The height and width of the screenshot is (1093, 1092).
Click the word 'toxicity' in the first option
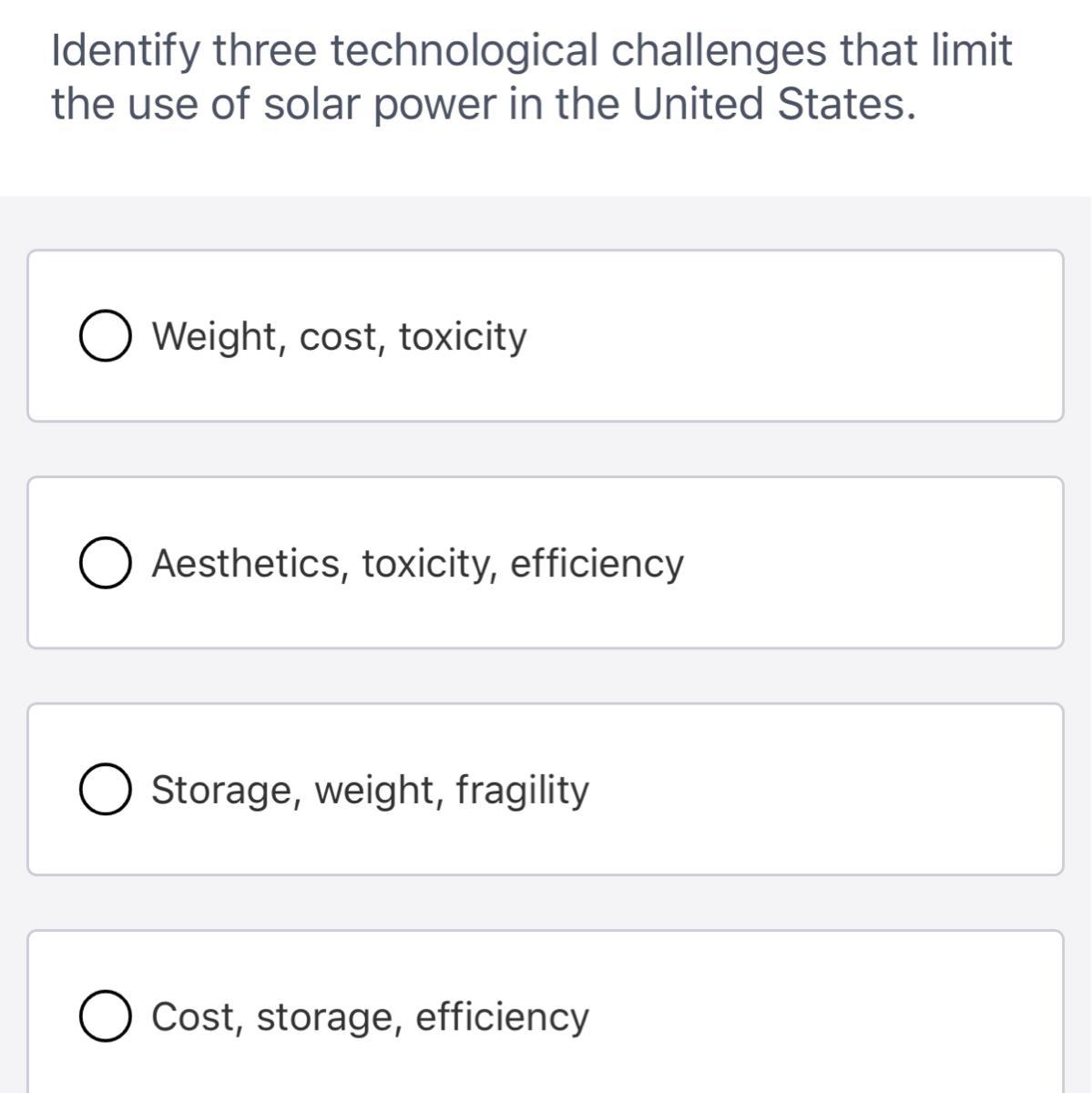point(463,337)
